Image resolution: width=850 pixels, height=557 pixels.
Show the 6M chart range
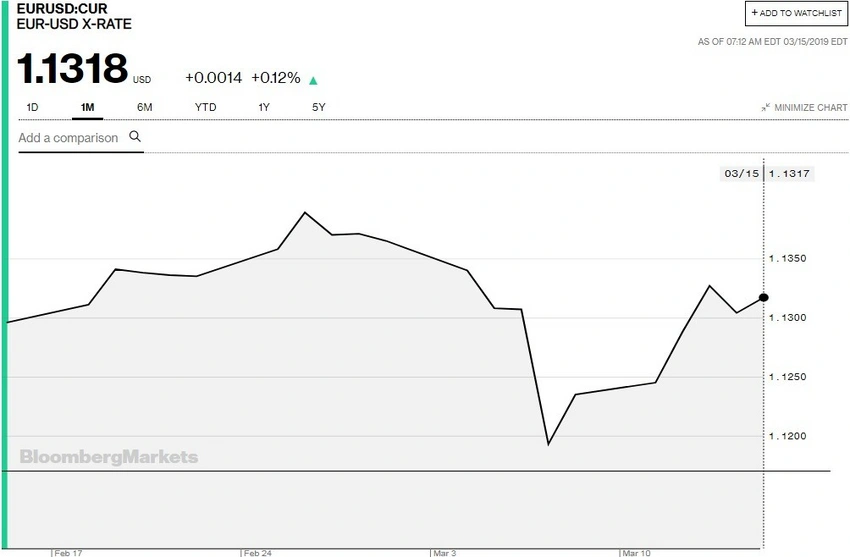(145, 107)
